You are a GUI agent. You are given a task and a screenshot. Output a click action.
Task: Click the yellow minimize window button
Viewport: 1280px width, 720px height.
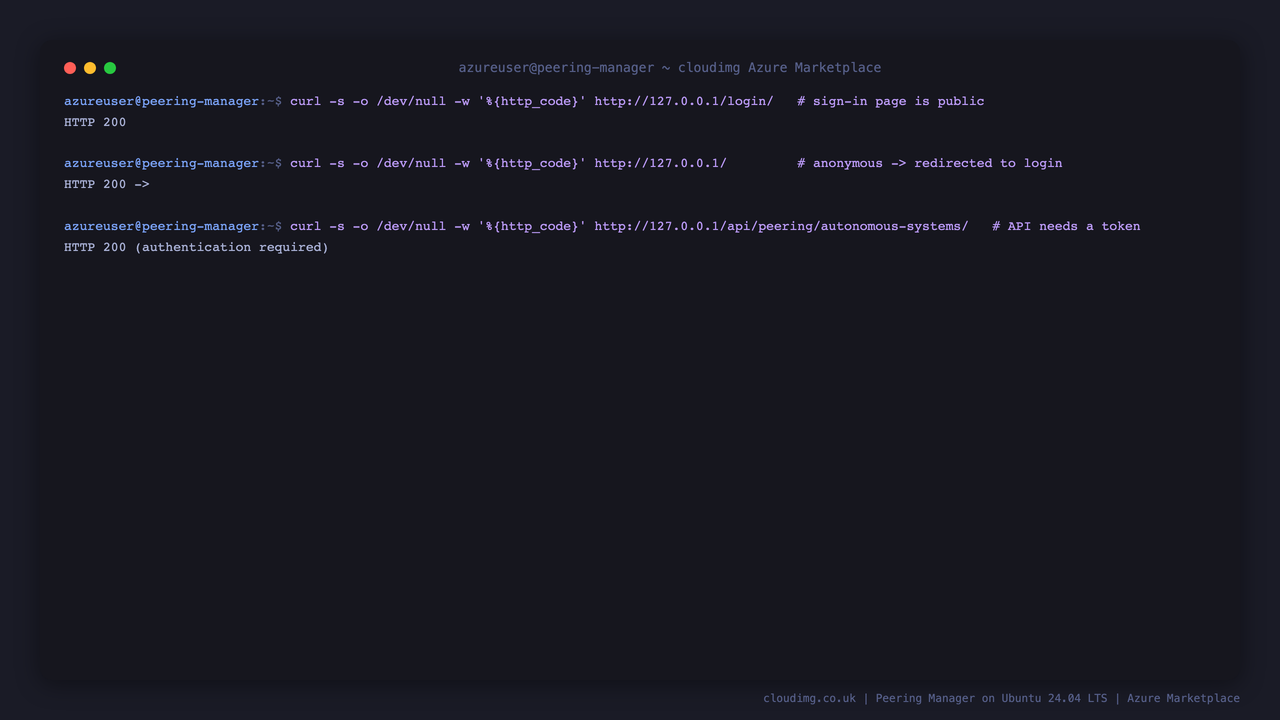point(90,68)
